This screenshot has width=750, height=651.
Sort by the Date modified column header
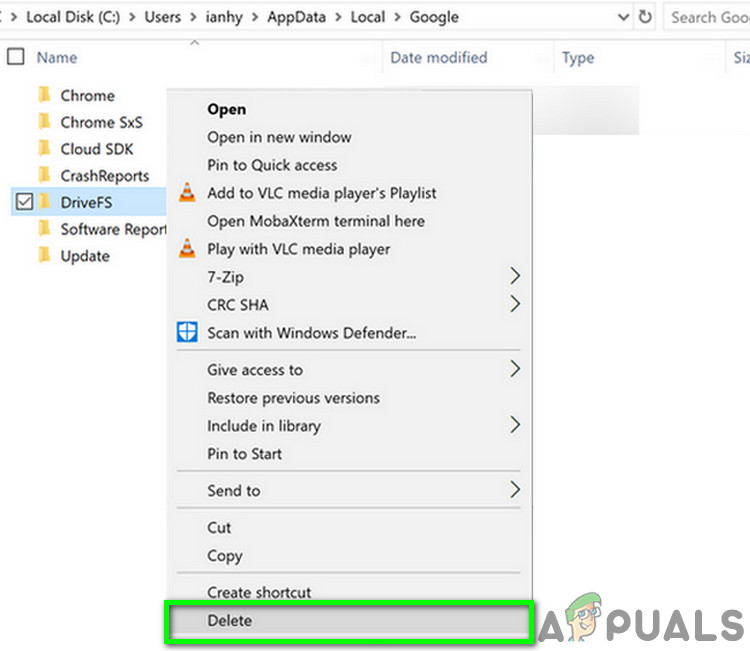pyautogui.click(x=439, y=57)
